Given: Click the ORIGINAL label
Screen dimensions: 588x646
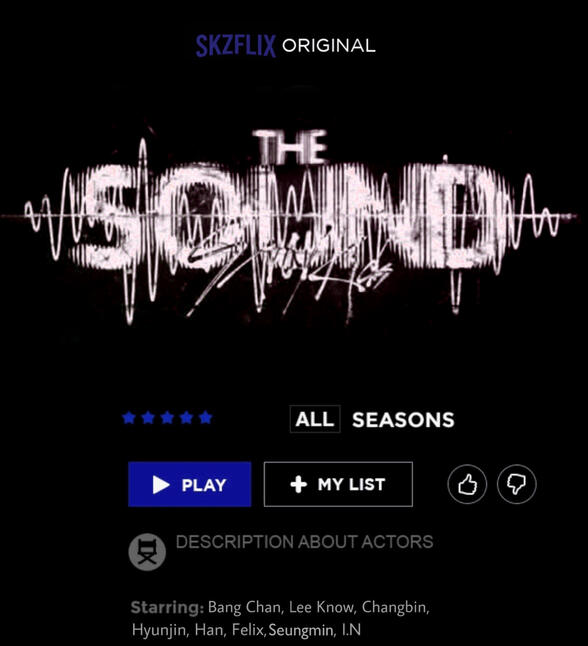Looking at the screenshot, I should point(329,45).
